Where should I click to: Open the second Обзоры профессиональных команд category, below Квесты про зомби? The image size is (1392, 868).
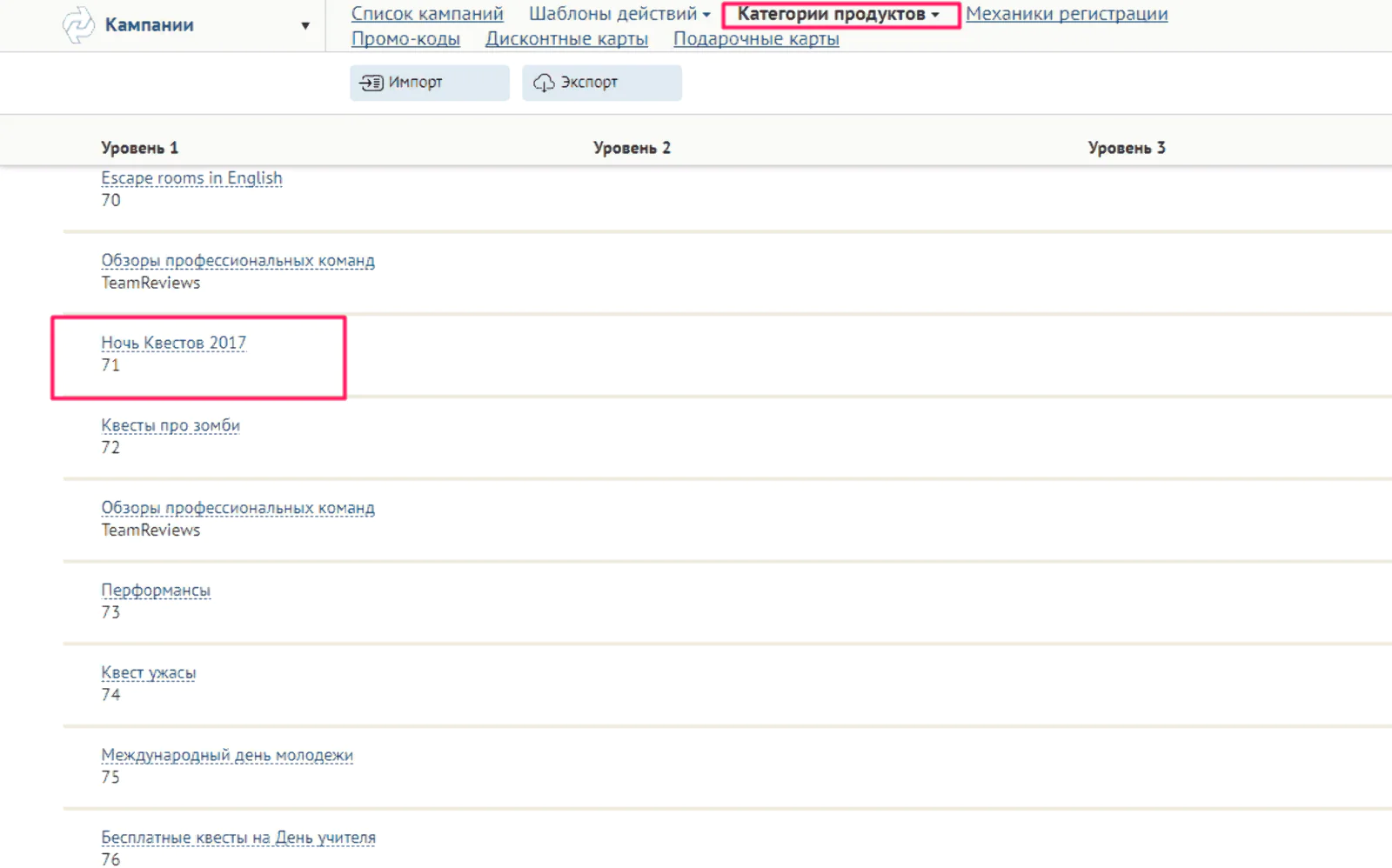coord(238,508)
